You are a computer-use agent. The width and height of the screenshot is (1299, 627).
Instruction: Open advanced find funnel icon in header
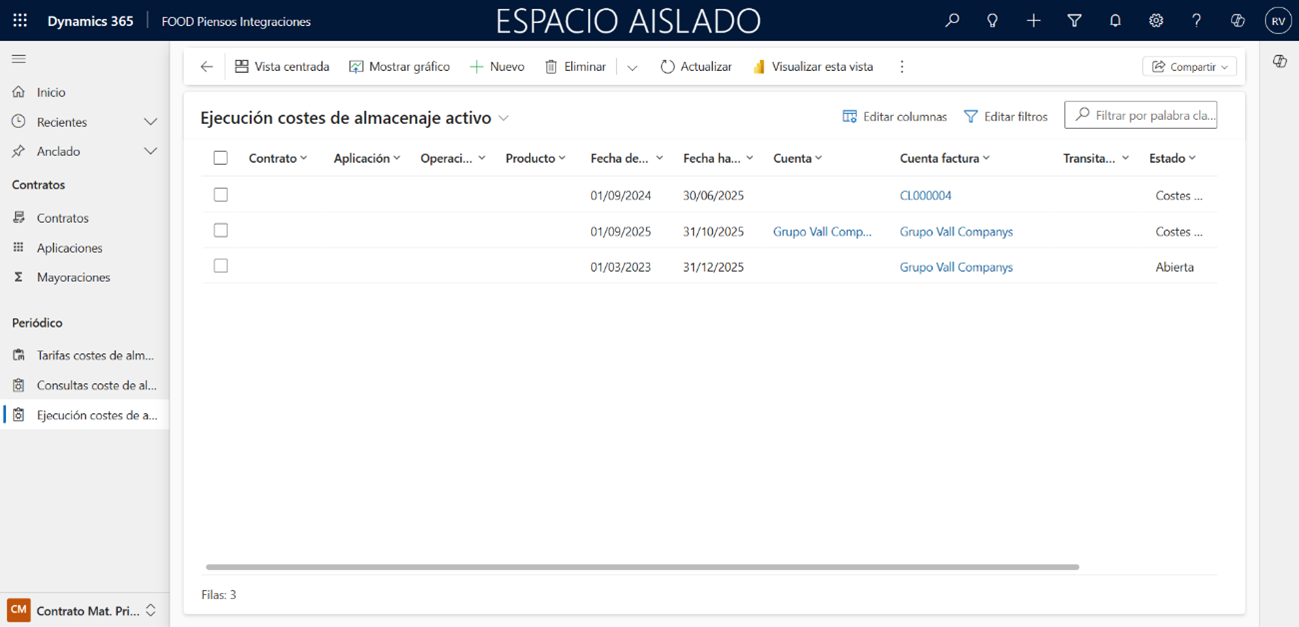(1074, 21)
